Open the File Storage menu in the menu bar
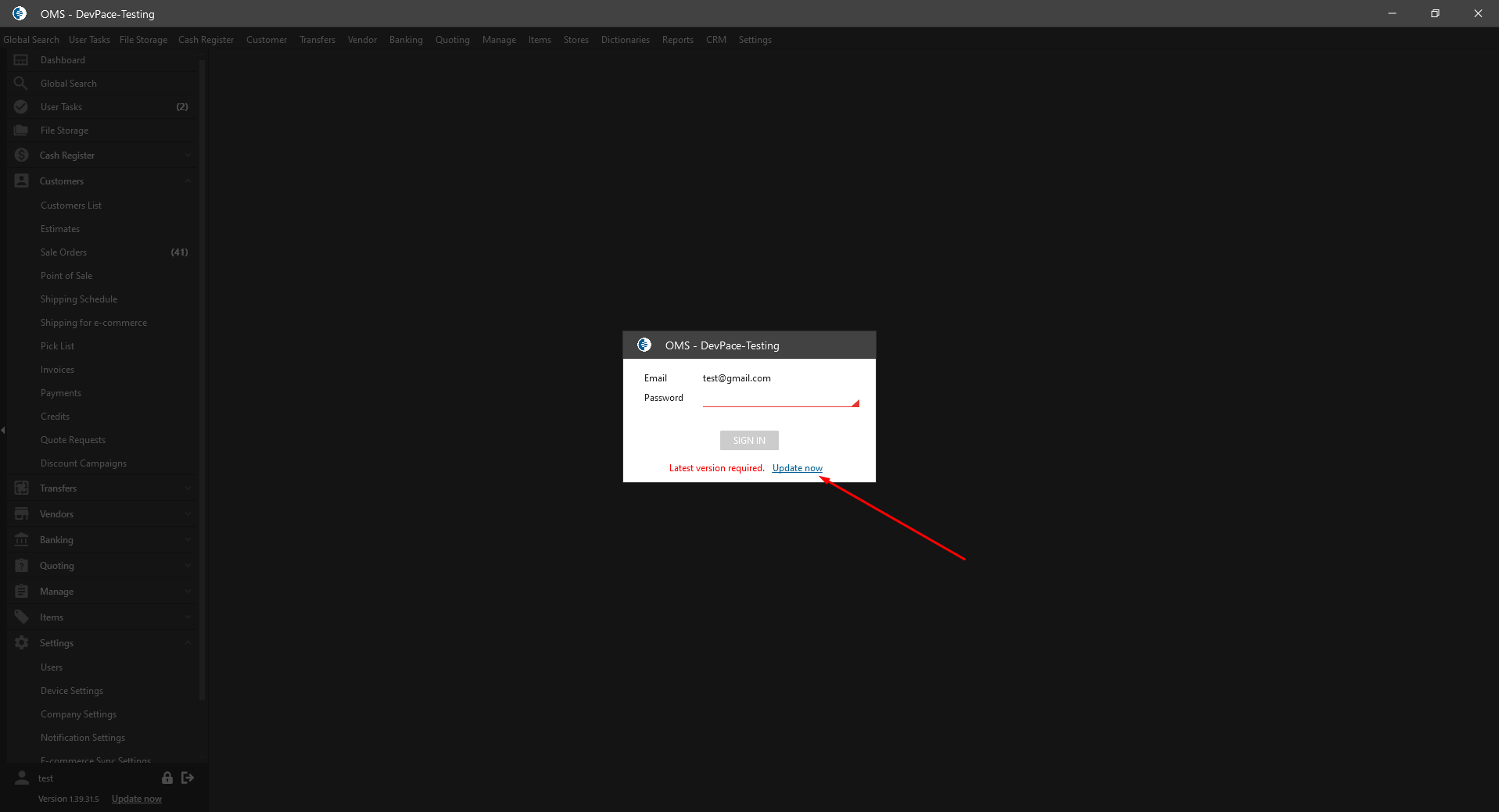 143,40
